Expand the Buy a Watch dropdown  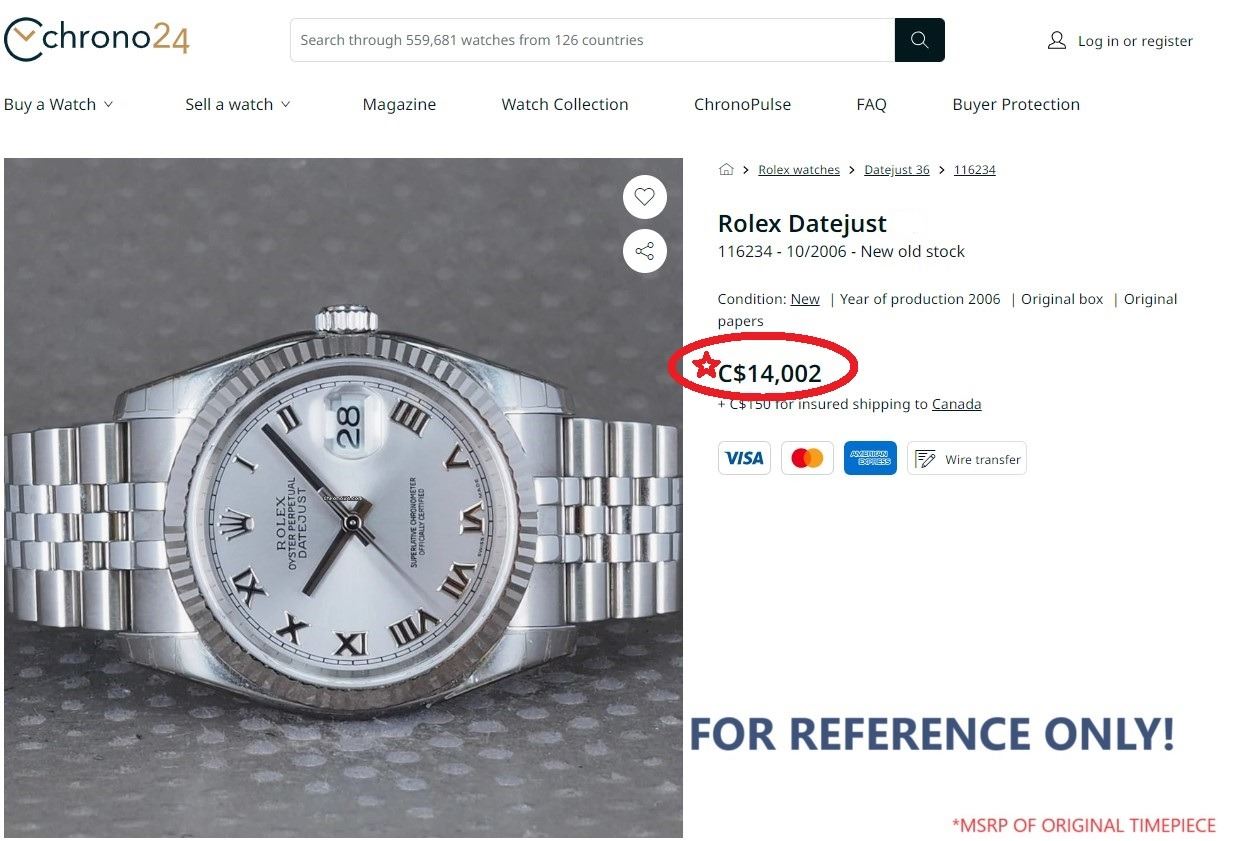[59, 104]
